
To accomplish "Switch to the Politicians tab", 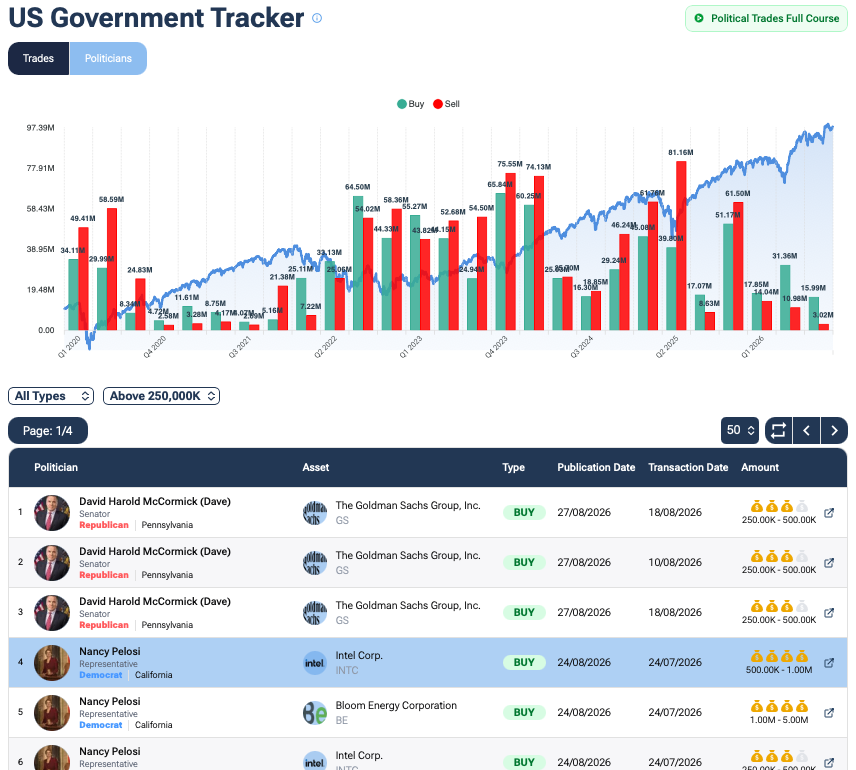I will 108,58.
